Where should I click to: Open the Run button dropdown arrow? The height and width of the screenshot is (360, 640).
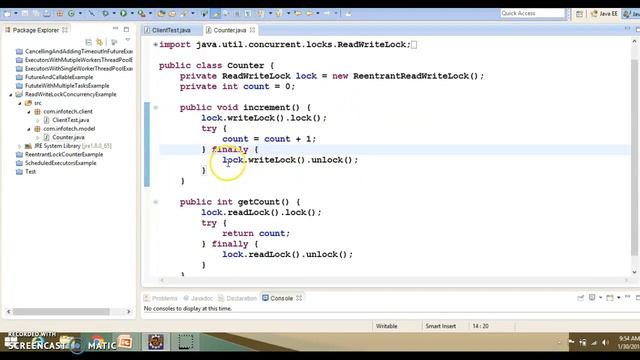[131, 13]
